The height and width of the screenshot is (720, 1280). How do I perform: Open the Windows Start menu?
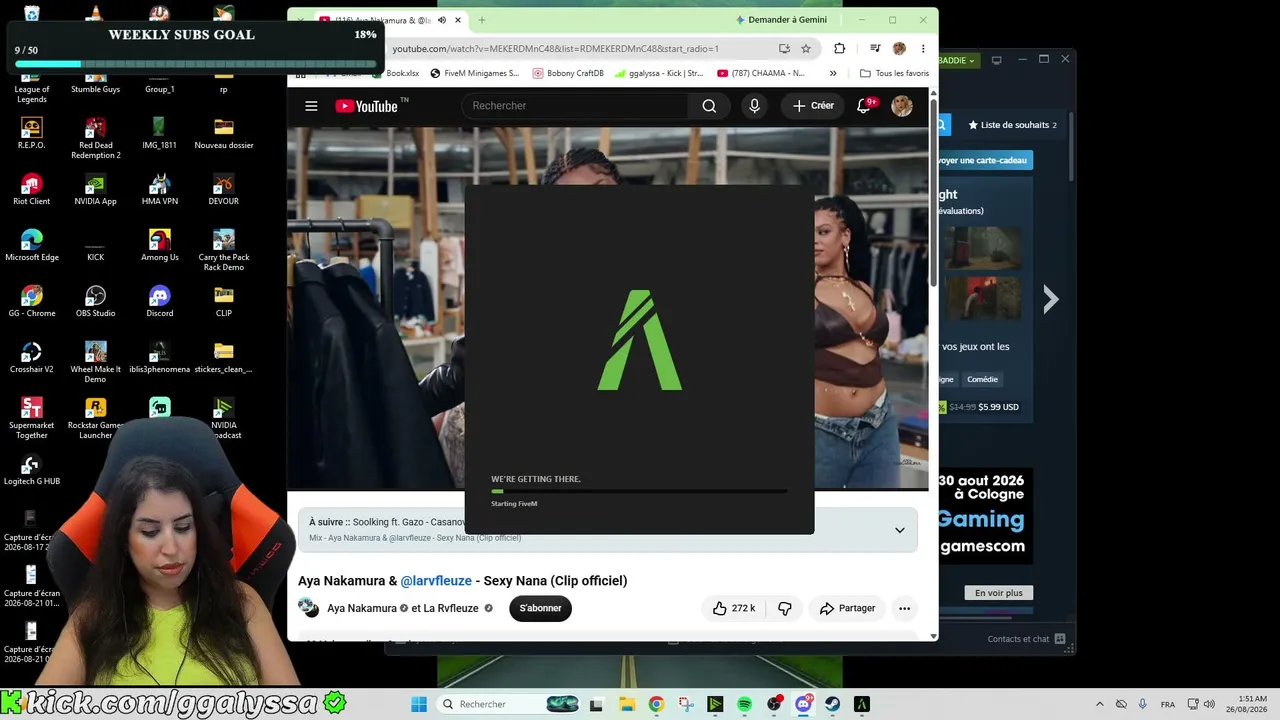click(419, 705)
